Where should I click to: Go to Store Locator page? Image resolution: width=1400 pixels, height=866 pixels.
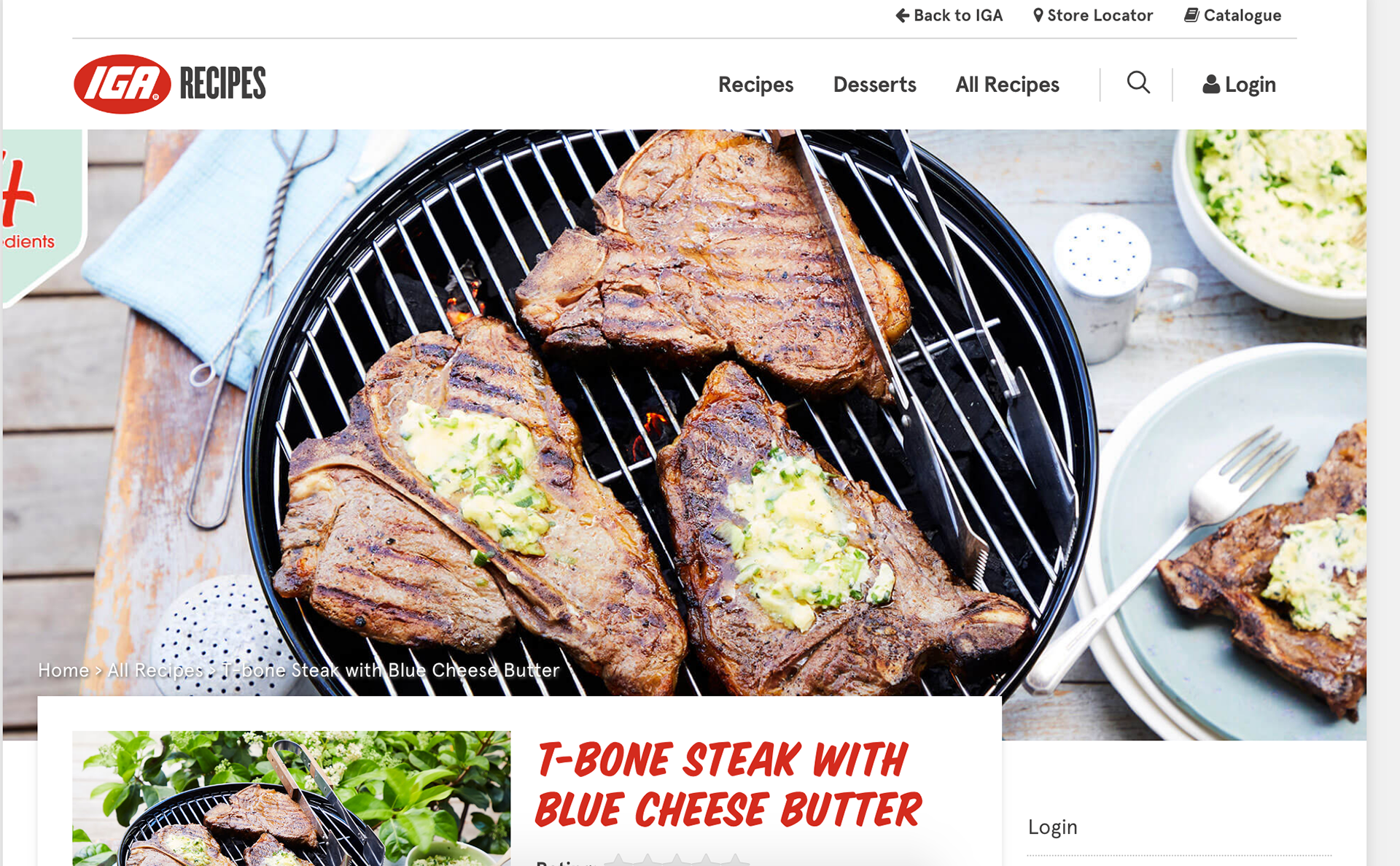tap(1093, 15)
